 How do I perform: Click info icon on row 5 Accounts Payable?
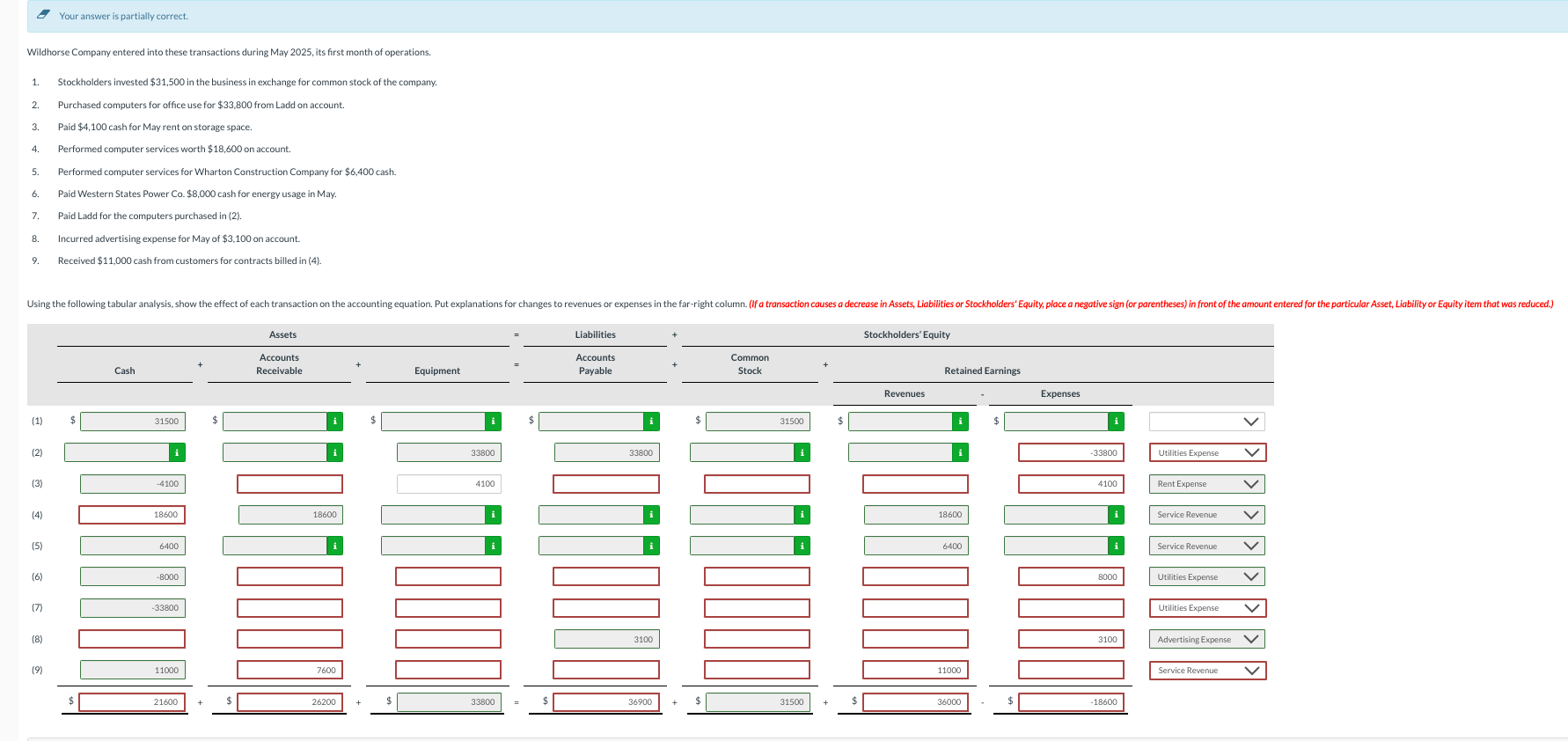(x=651, y=546)
